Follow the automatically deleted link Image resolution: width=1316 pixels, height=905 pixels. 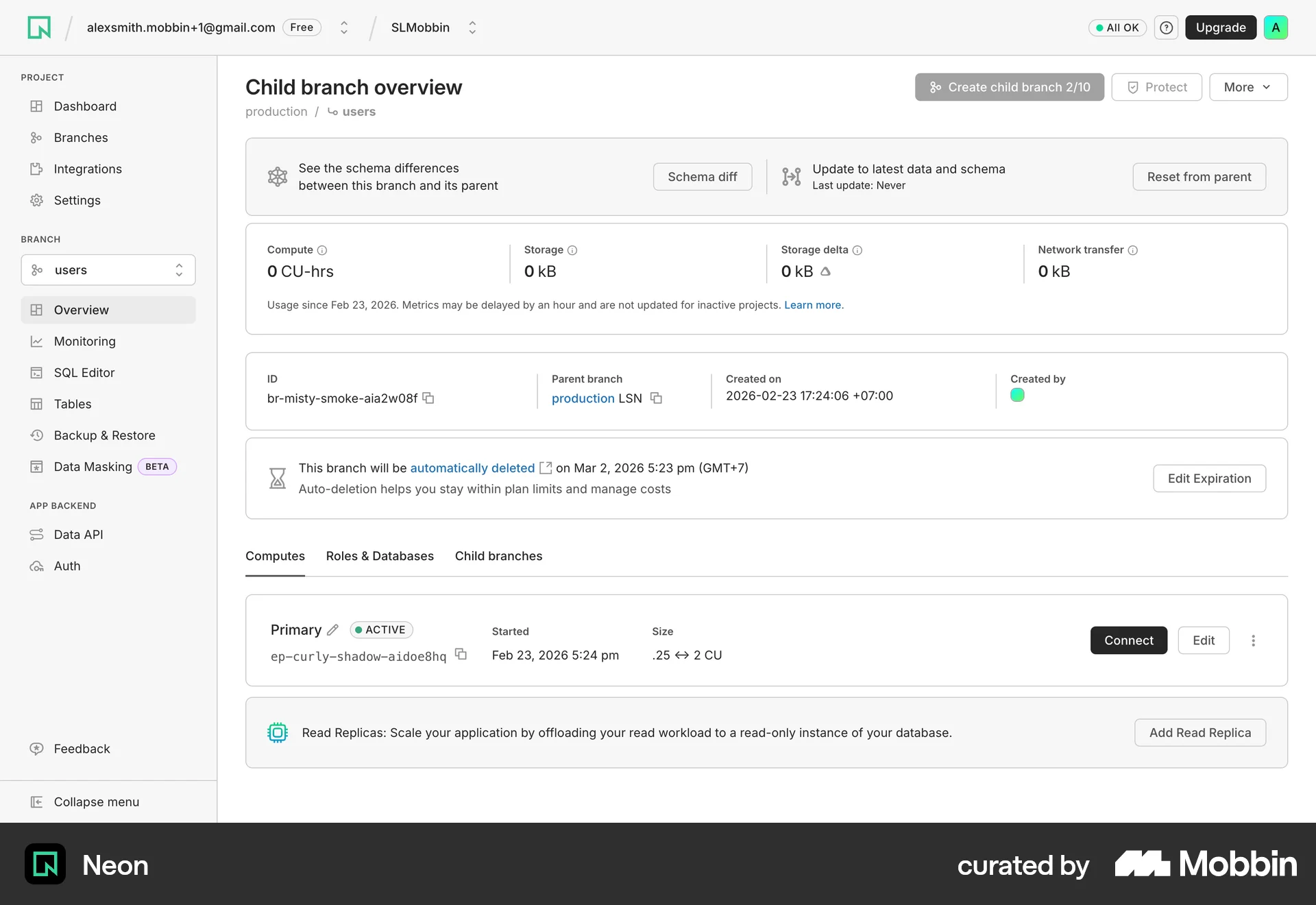[x=472, y=468]
